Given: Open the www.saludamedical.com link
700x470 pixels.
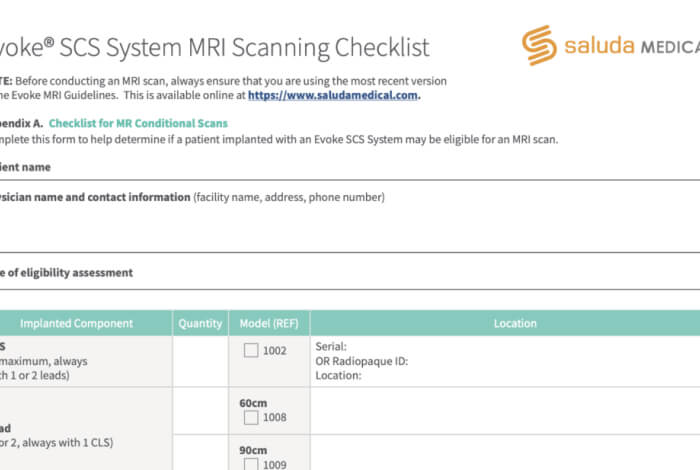Looking at the screenshot, I should [333, 96].
